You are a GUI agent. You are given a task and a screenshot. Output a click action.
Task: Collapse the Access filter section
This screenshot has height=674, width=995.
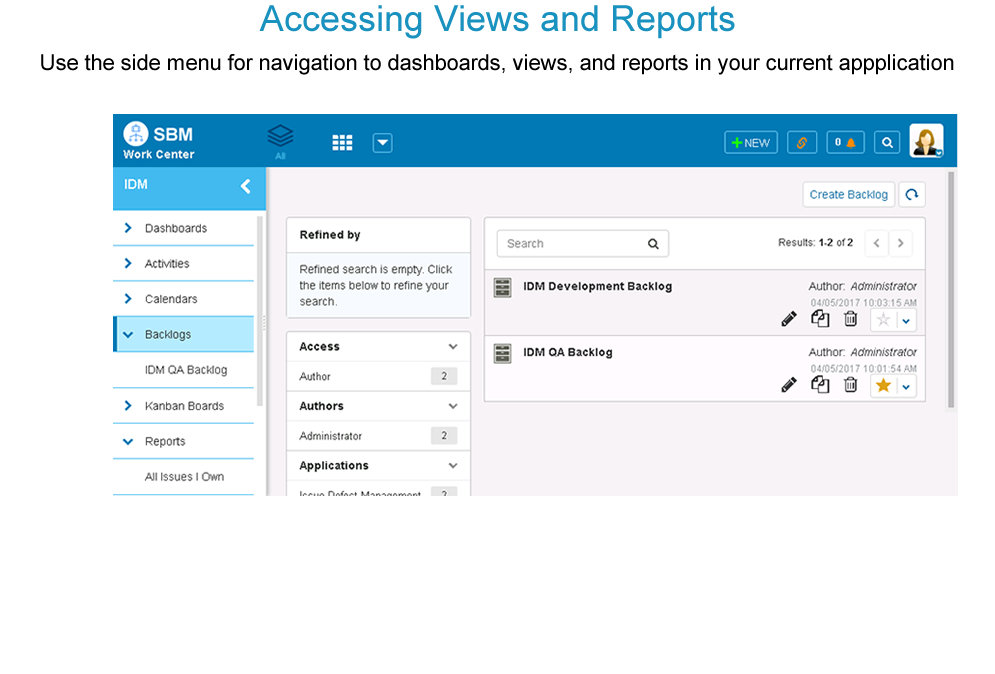coord(453,347)
